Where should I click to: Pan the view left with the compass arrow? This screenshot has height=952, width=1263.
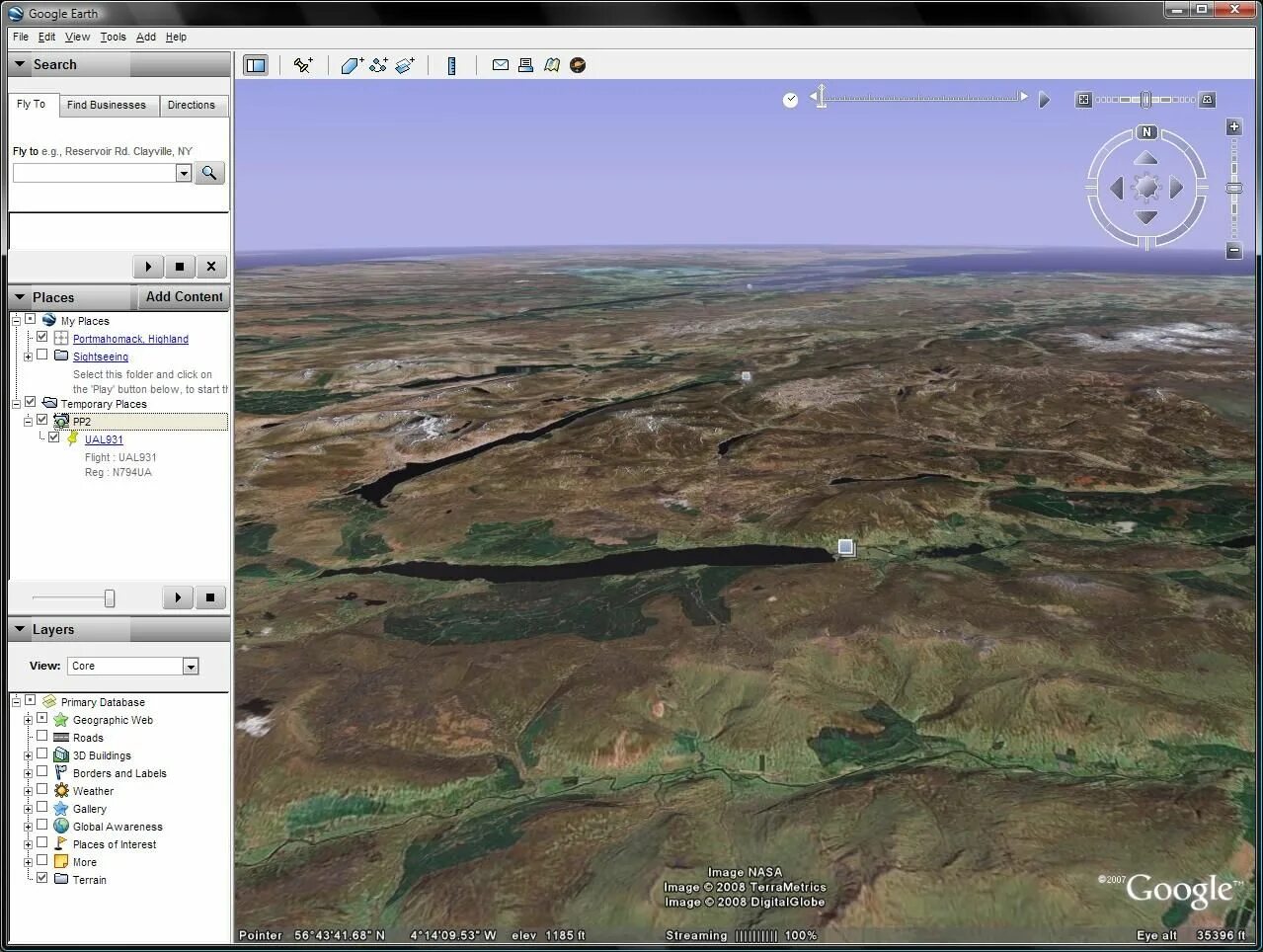[x=1117, y=188]
